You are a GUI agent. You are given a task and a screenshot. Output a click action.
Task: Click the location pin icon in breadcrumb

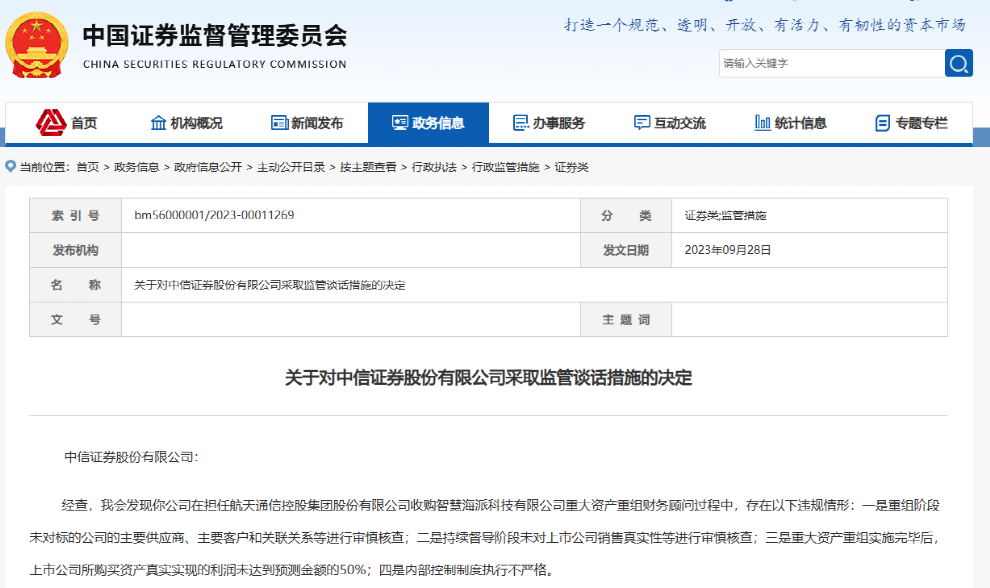point(10,167)
